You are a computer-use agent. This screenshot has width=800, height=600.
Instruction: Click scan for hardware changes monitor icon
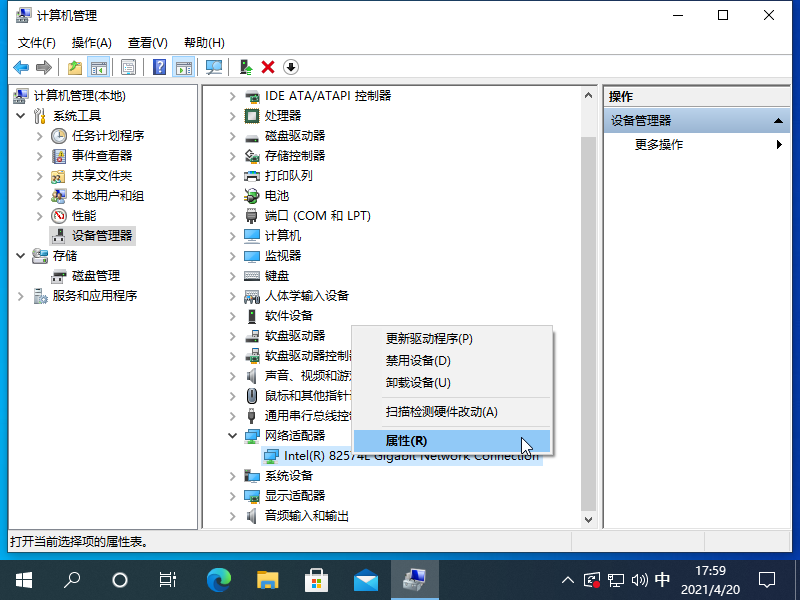click(213, 67)
